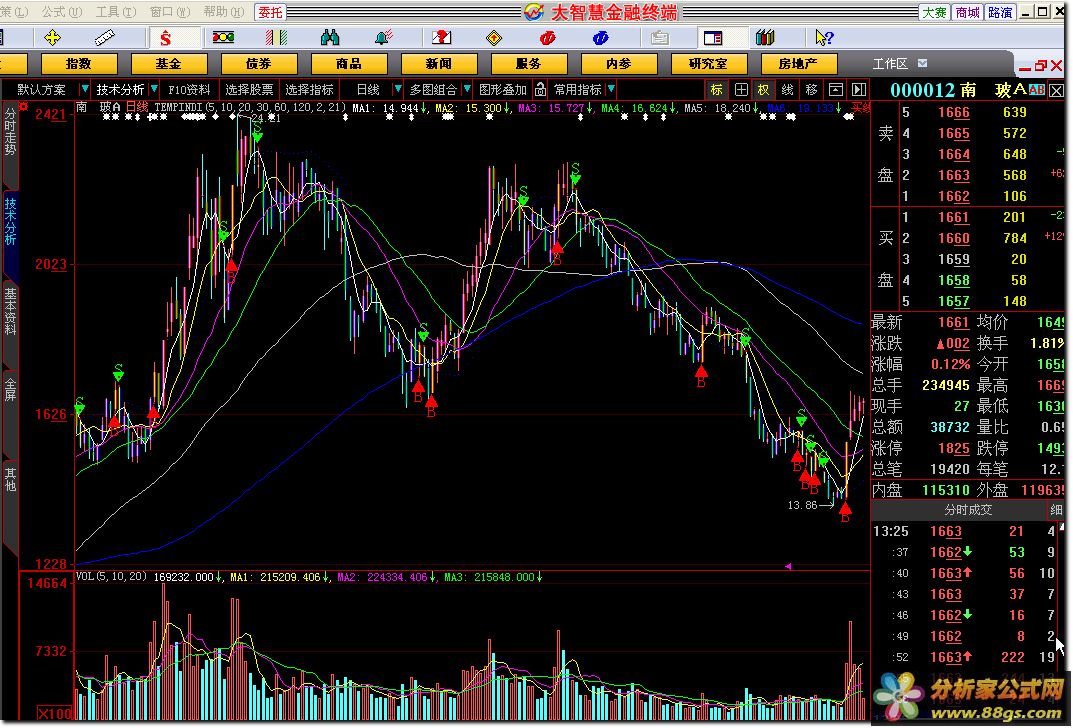Open the 研究室 category button

[708, 64]
